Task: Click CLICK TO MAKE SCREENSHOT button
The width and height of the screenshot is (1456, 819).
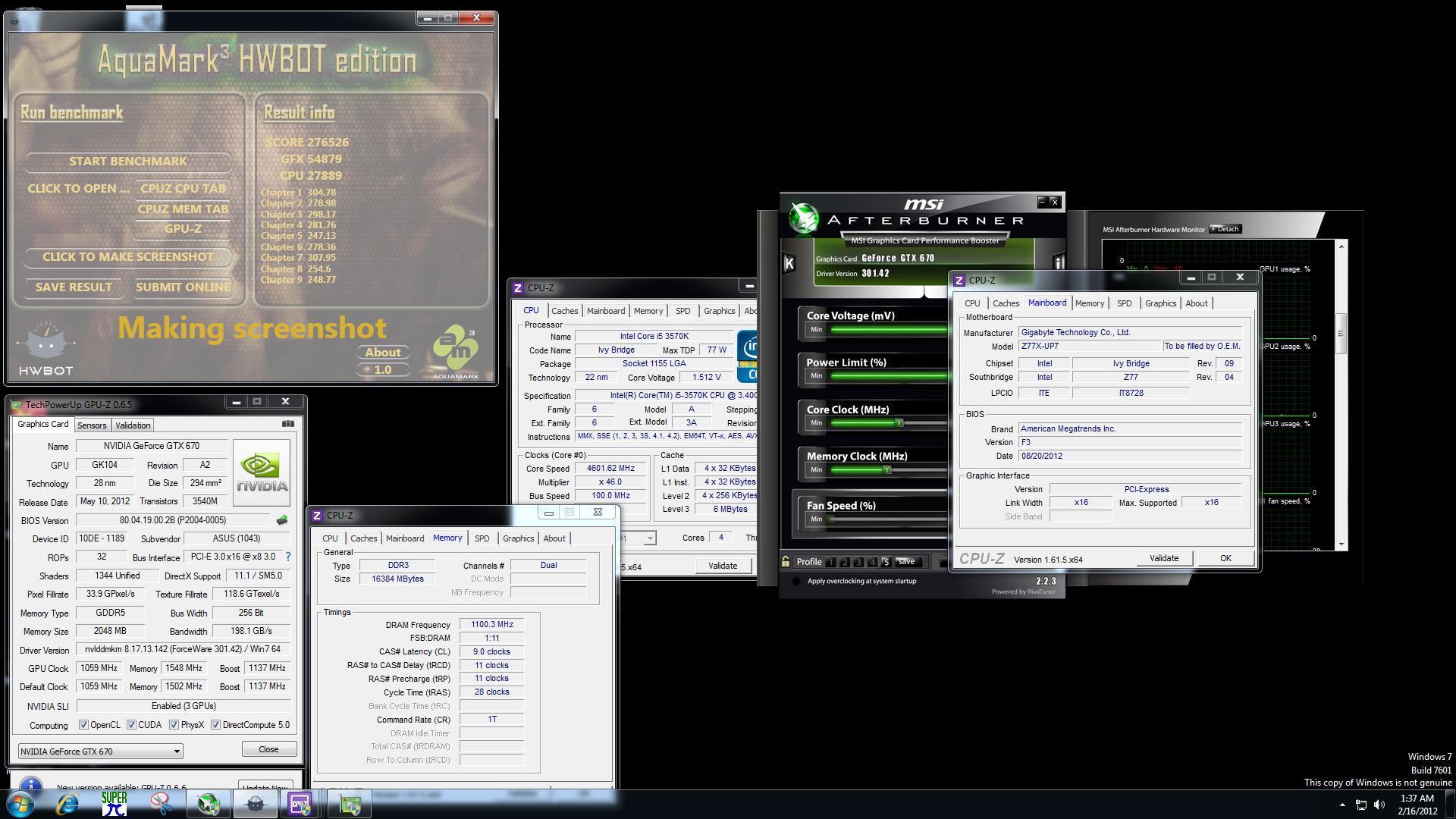Action: (x=127, y=257)
